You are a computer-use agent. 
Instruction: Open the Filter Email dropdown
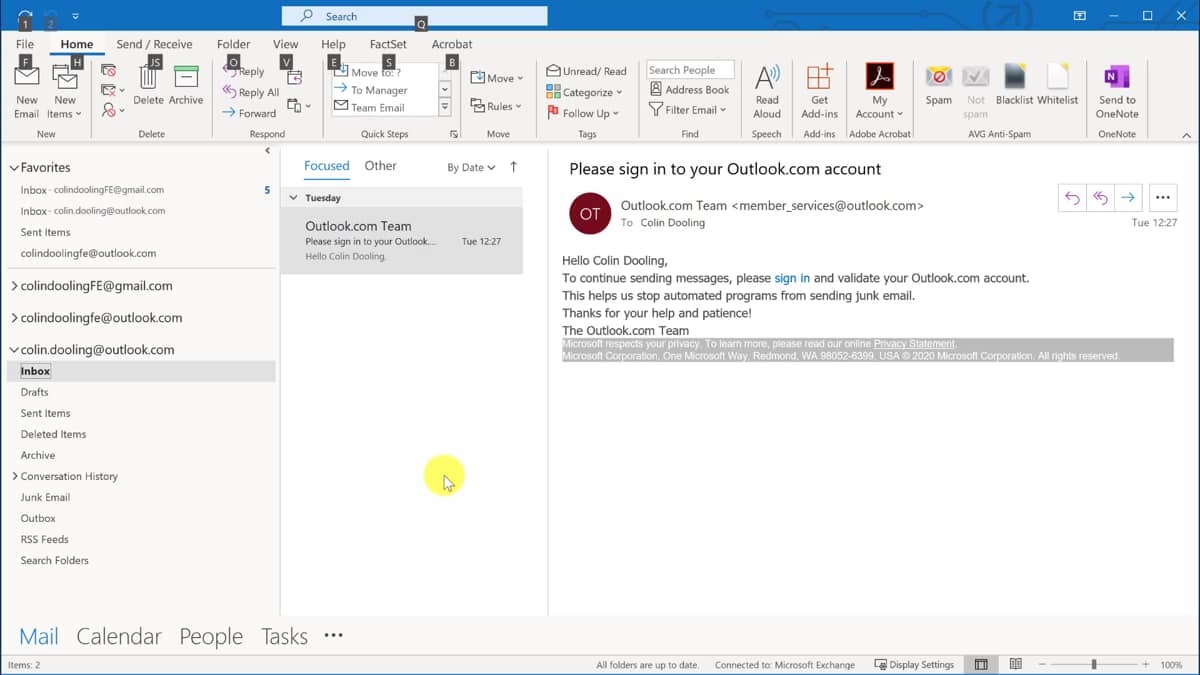(688, 110)
